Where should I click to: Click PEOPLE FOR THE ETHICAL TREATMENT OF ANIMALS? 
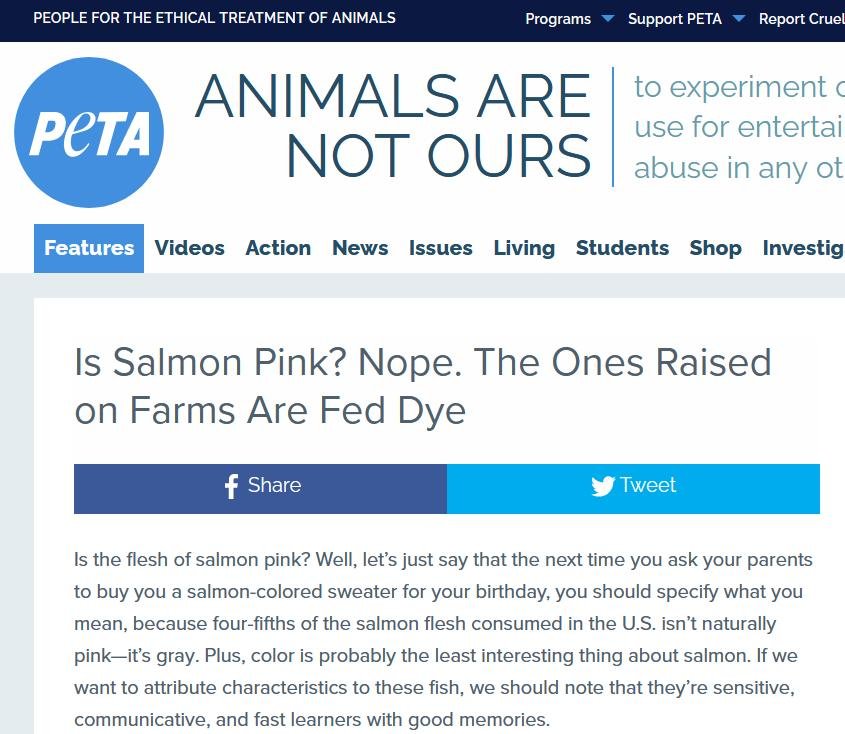[x=214, y=17]
